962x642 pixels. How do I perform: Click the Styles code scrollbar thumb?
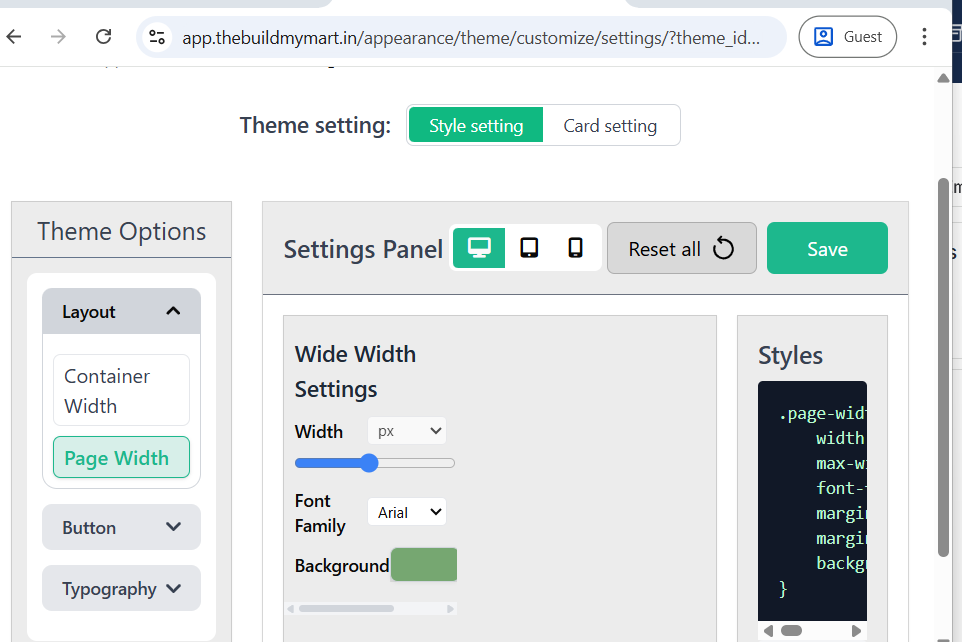click(x=791, y=631)
